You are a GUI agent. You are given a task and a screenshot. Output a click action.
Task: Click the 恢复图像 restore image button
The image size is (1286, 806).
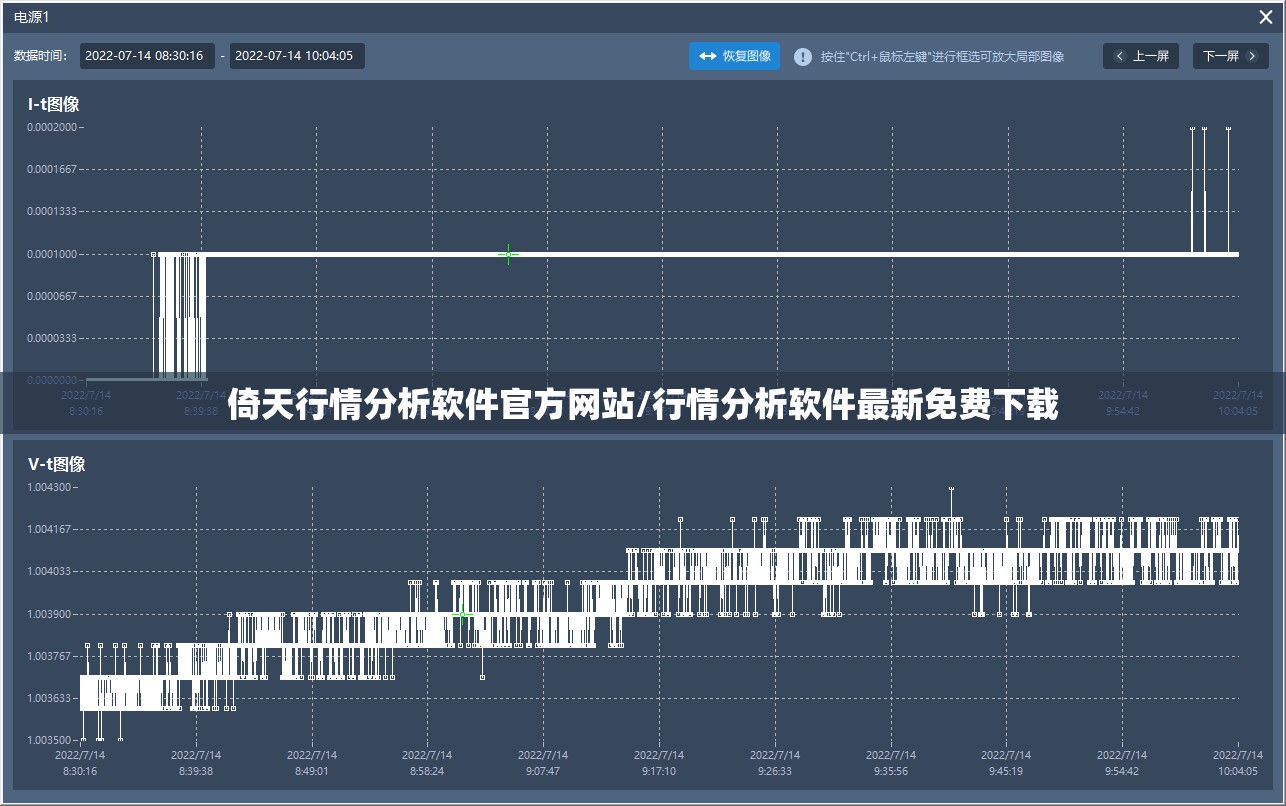click(734, 56)
